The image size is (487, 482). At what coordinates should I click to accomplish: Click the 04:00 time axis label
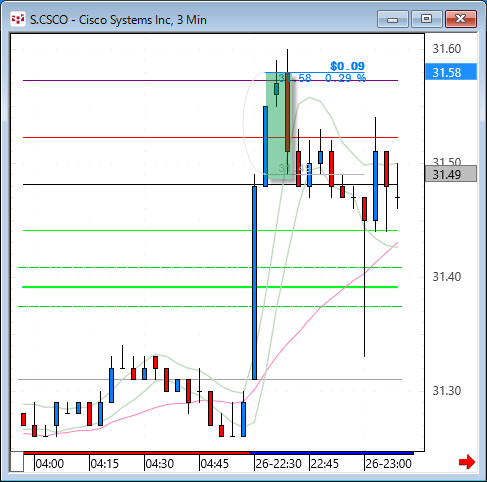click(x=49, y=464)
